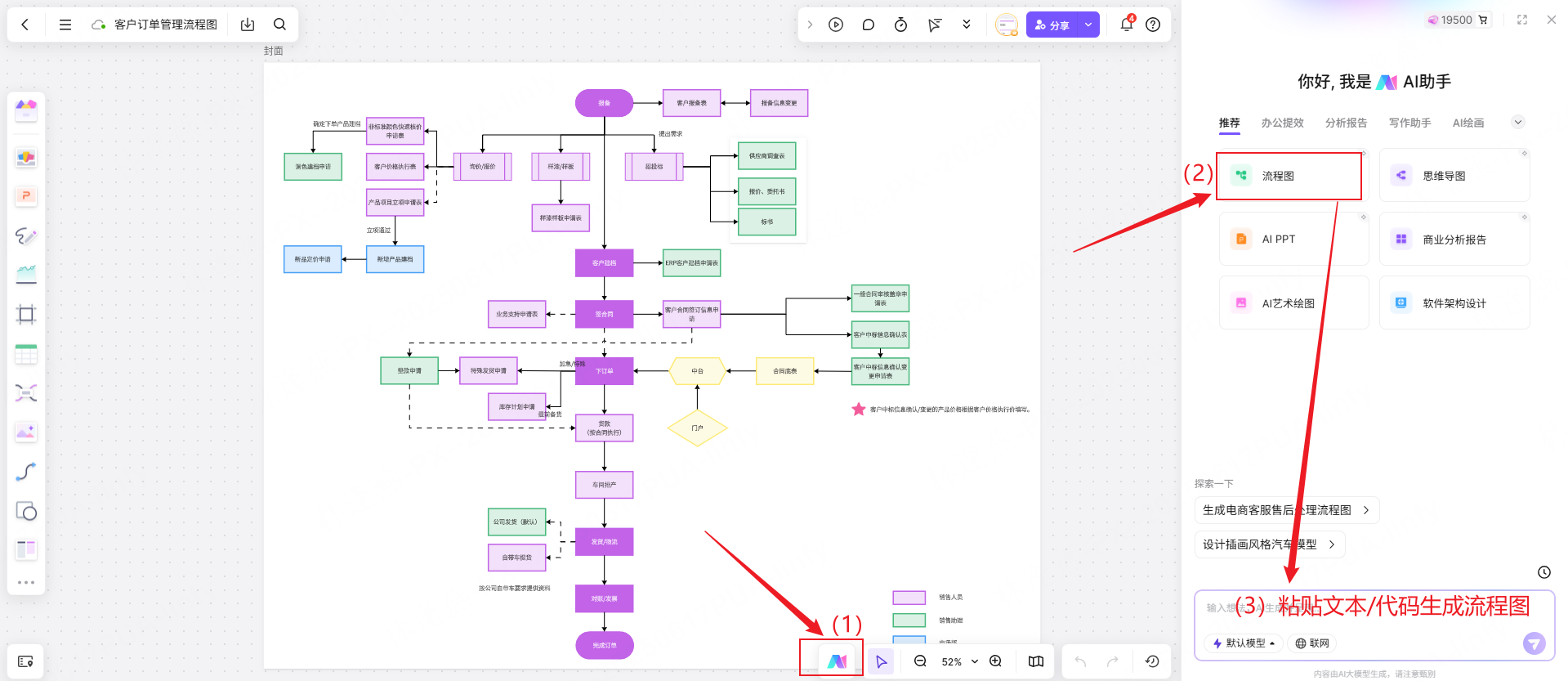Insert a table from sidebar

[26, 354]
